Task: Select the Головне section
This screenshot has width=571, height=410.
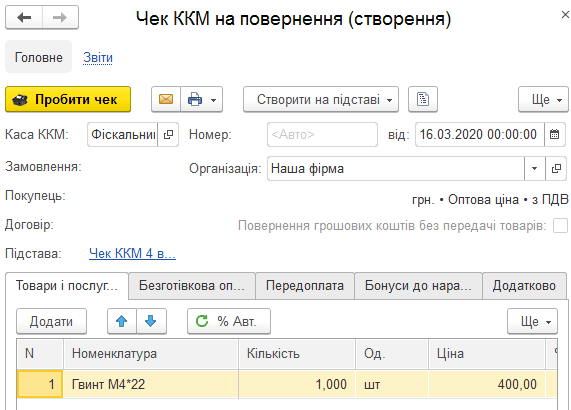Action: click(39, 57)
